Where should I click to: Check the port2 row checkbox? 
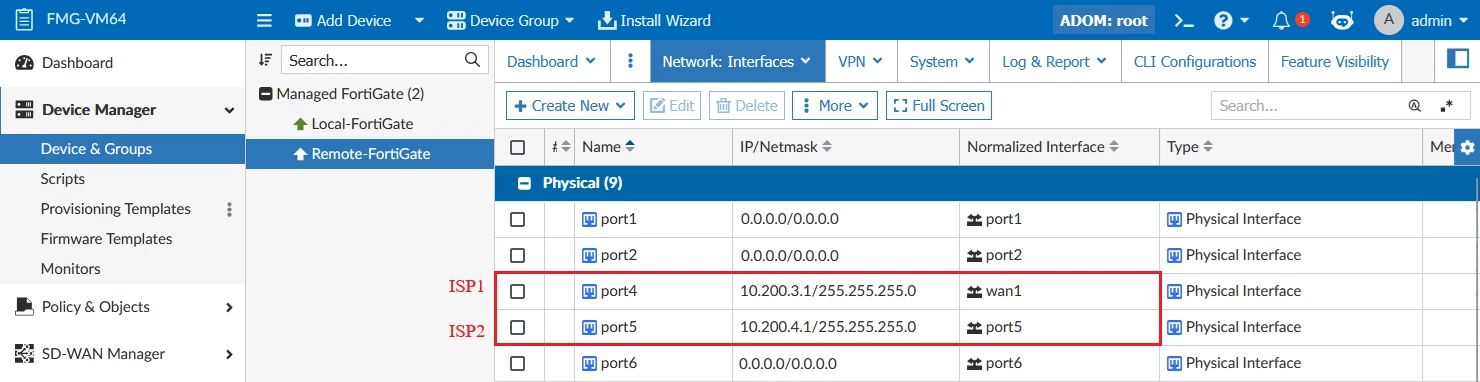[517, 255]
